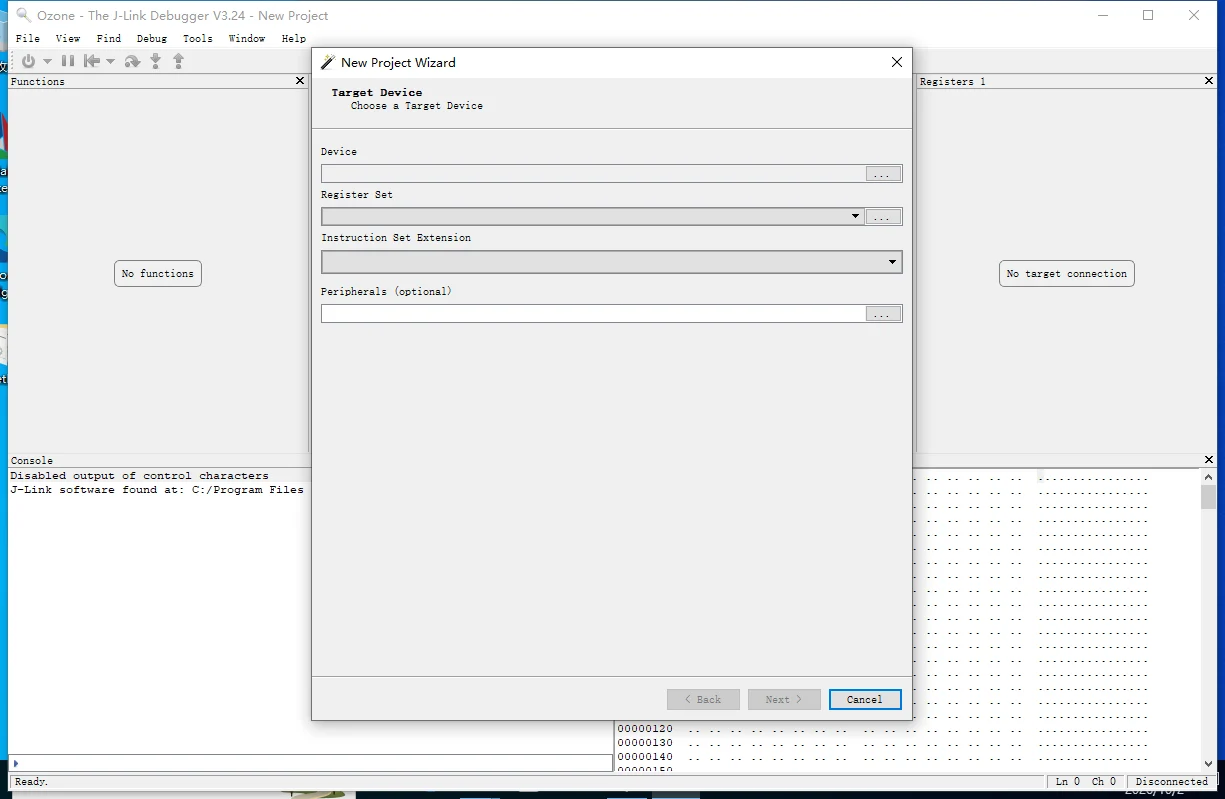Click the Device input field
The width and height of the screenshot is (1225, 799).
[x=594, y=174]
